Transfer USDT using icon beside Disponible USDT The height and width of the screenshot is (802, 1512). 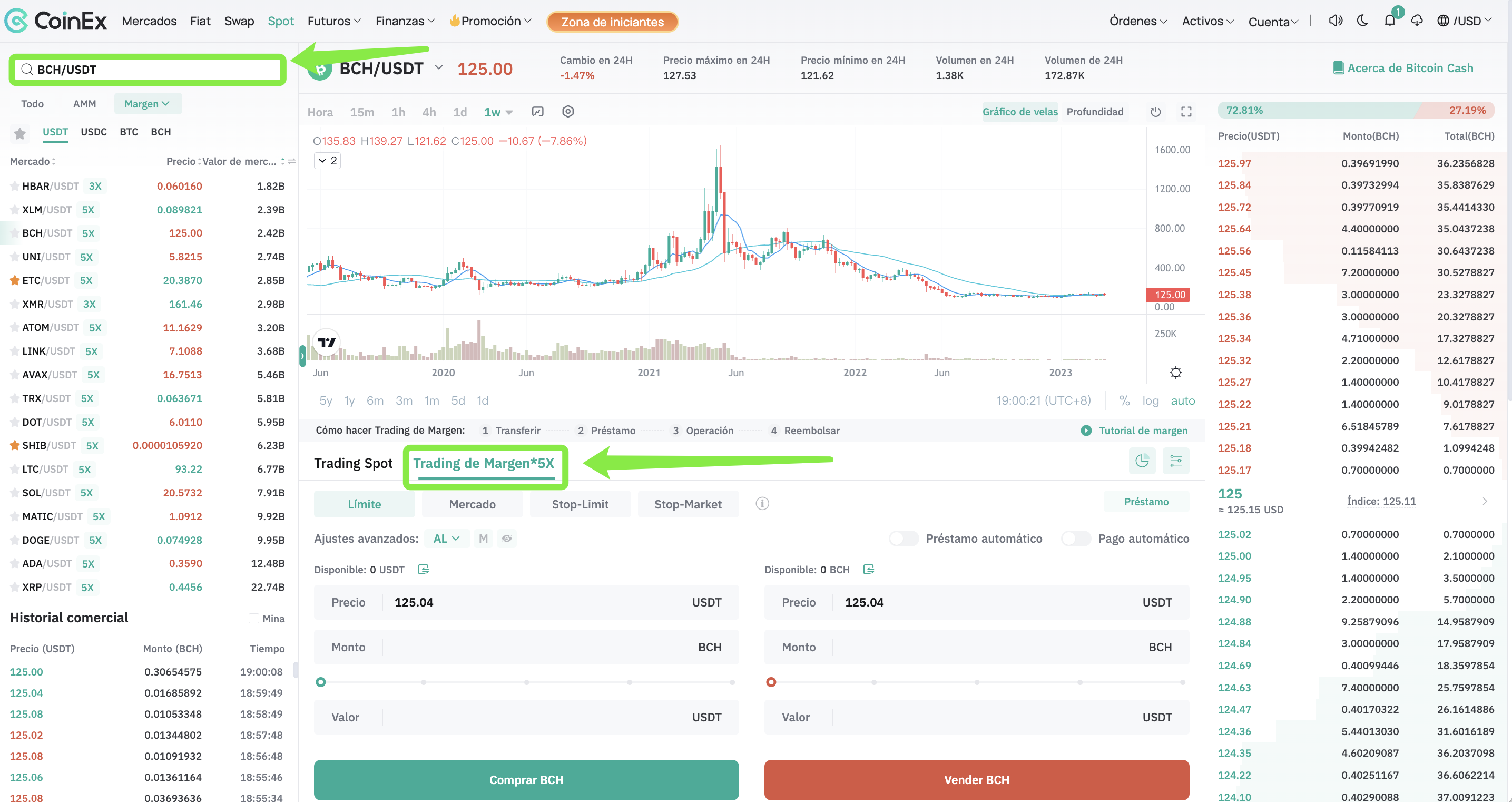[x=423, y=569]
